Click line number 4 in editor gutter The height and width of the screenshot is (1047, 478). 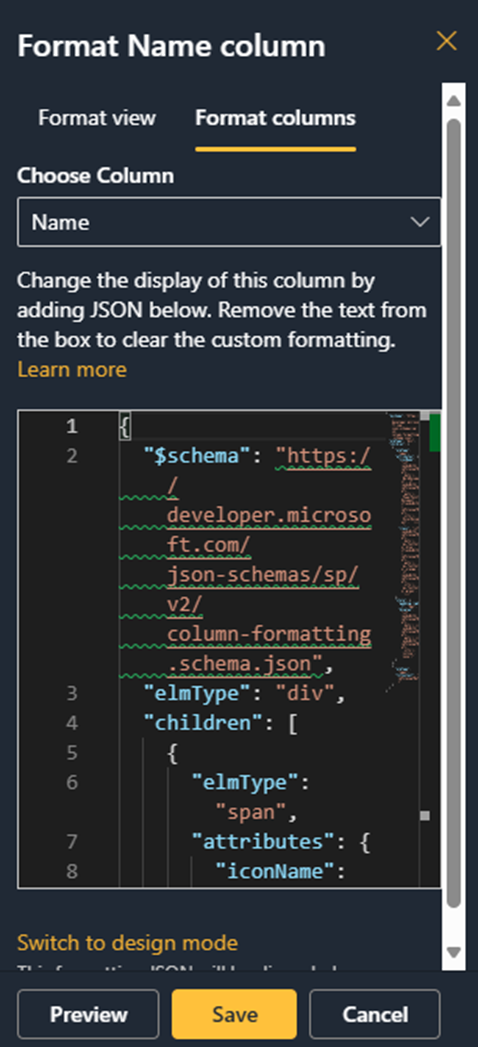point(72,722)
